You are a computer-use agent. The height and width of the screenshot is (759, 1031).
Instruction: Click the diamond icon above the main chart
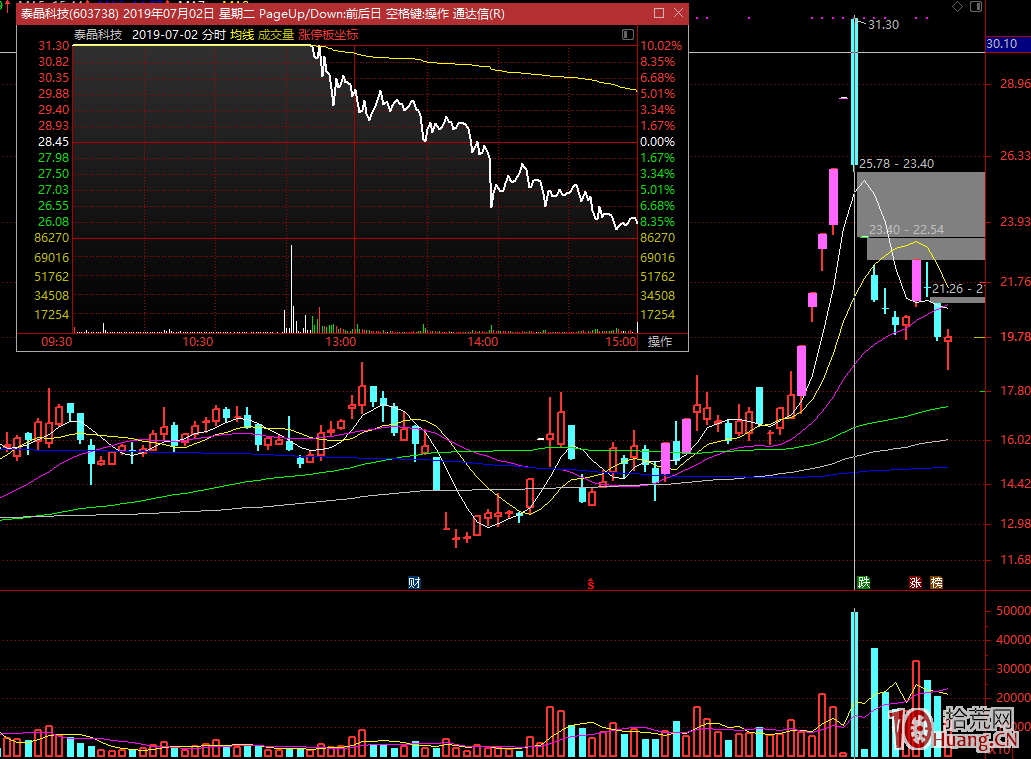[x=958, y=7]
